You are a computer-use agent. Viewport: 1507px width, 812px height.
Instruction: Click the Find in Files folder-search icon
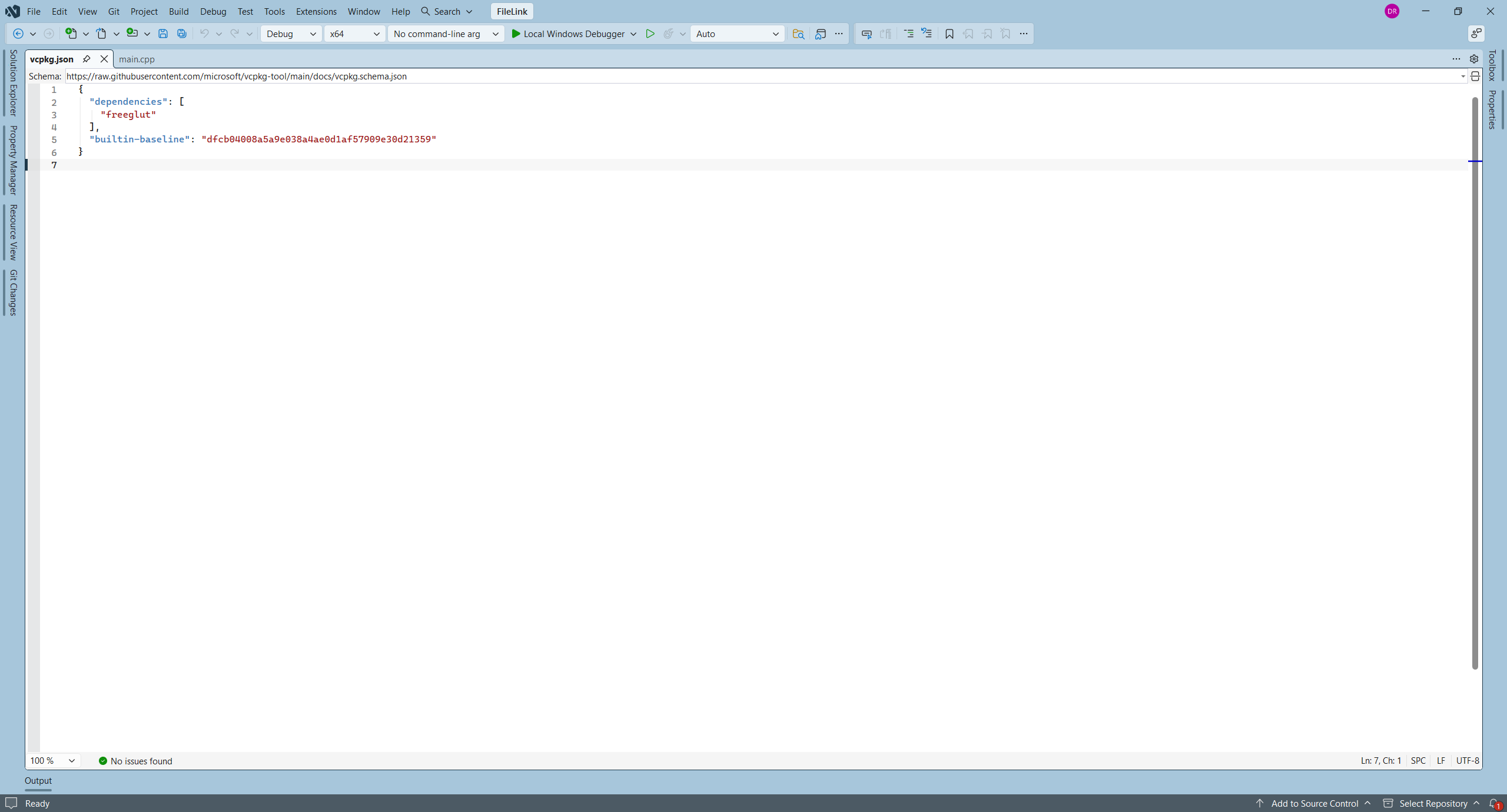798,34
